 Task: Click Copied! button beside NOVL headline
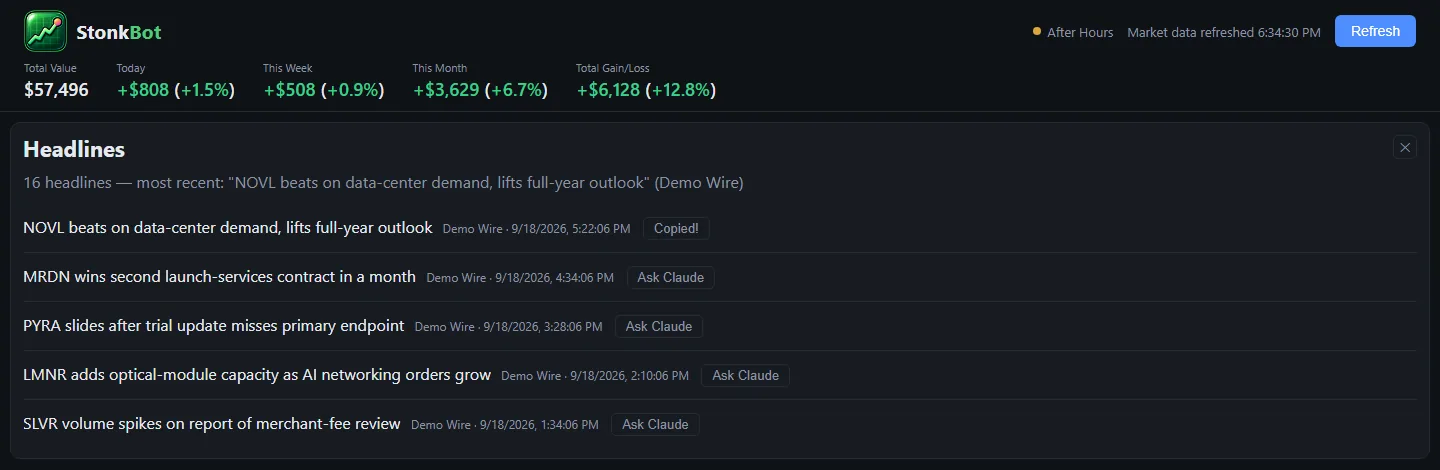click(676, 228)
